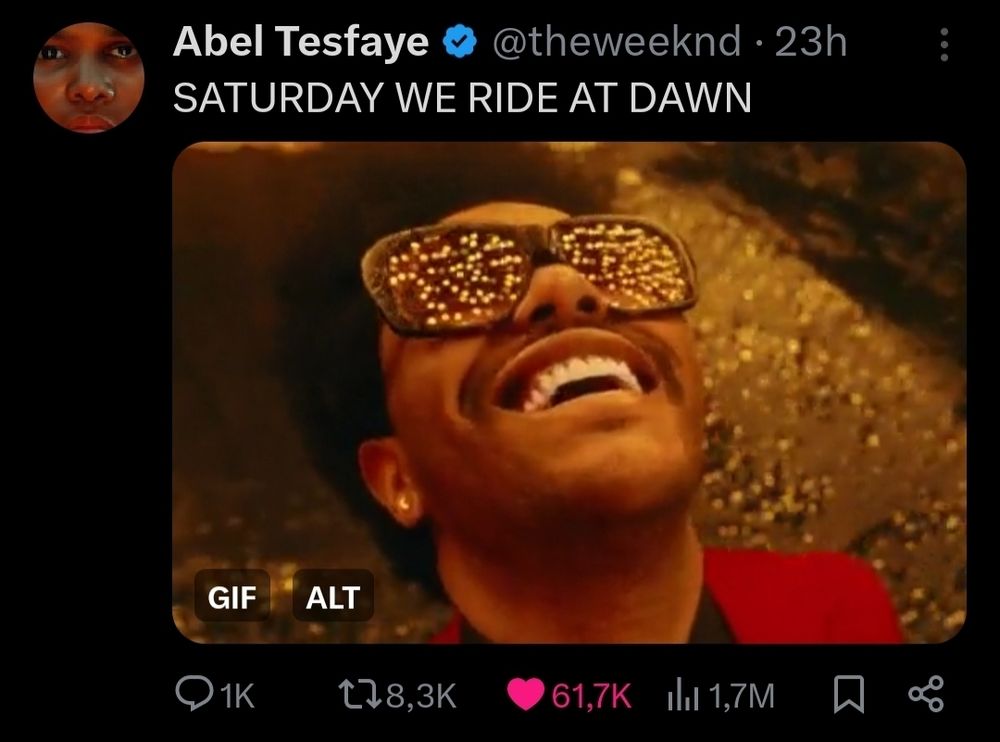The height and width of the screenshot is (742, 1000).
Task: Click the 1,7M views count
Action: pos(741,696)
